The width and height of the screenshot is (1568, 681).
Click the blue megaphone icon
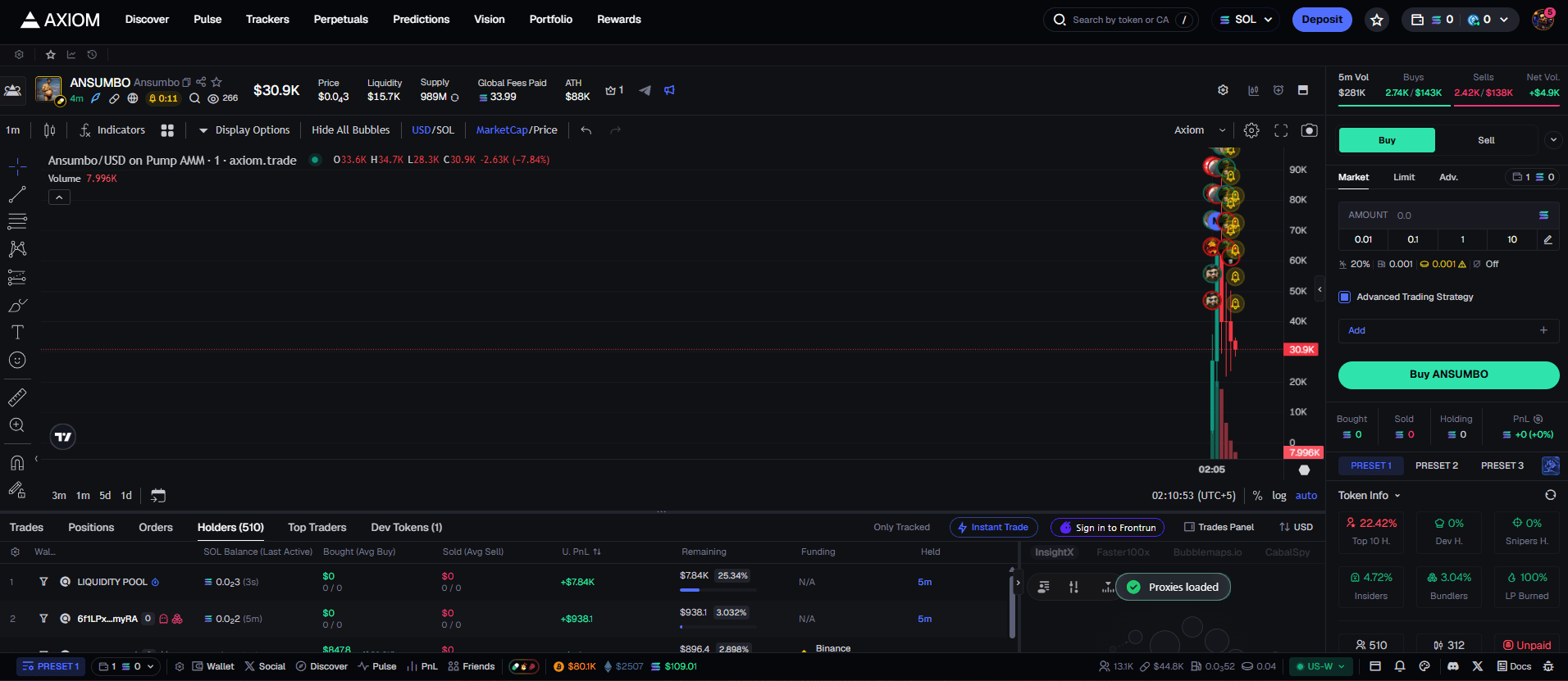coord(669,90)
